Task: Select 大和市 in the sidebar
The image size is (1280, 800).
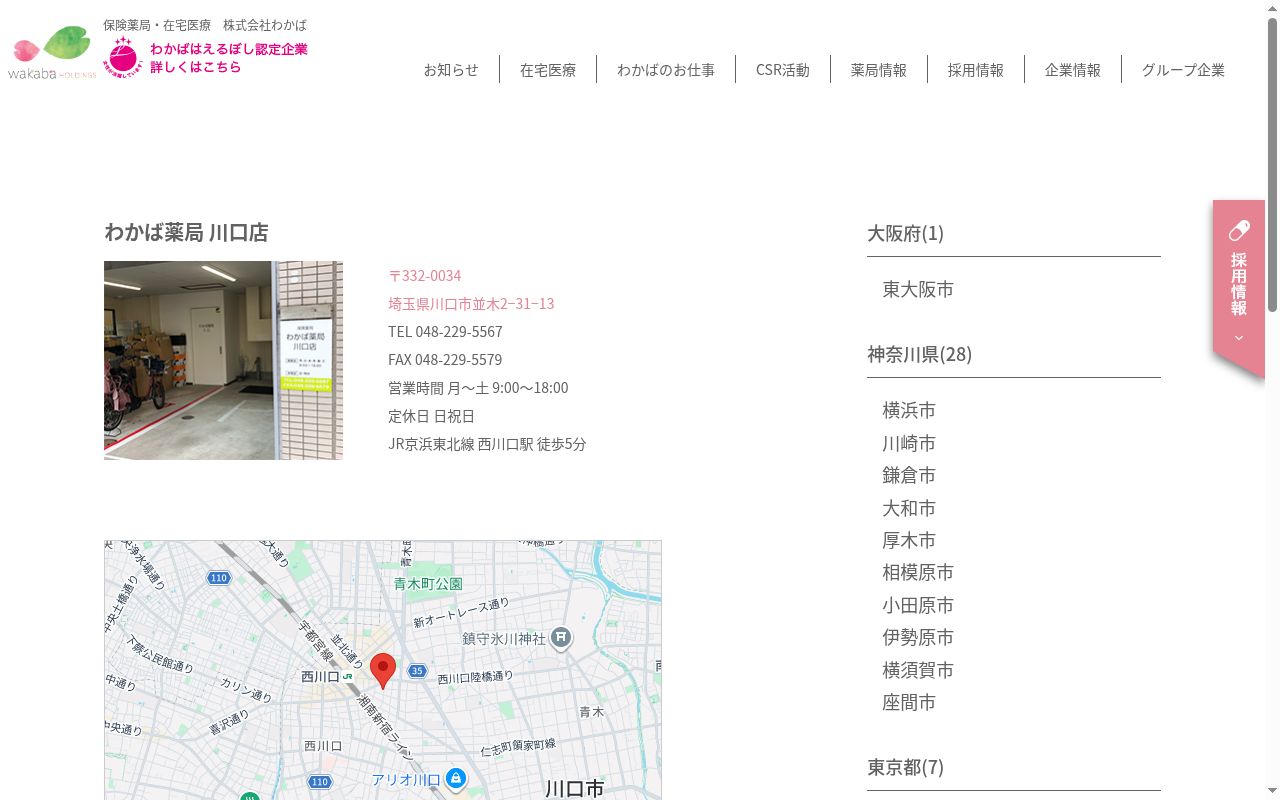Action: tap(909, 508)
